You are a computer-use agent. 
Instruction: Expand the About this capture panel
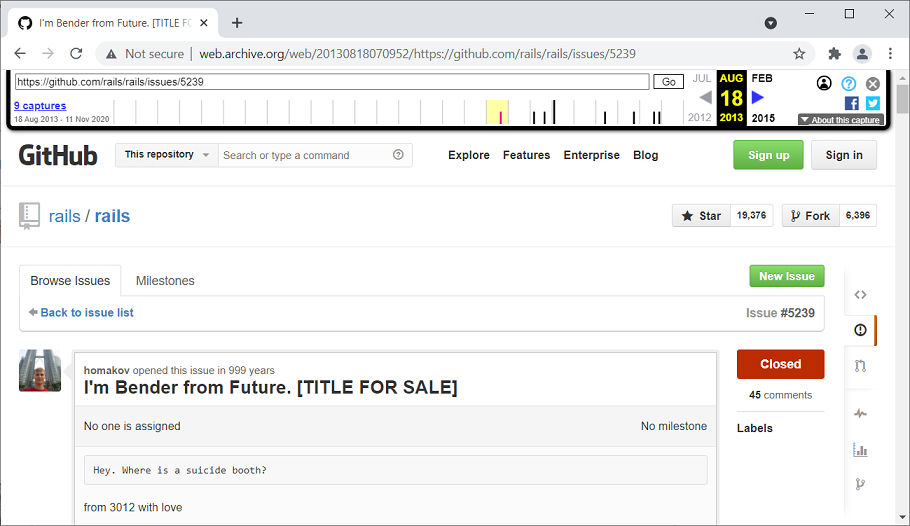tap(840, 120)
